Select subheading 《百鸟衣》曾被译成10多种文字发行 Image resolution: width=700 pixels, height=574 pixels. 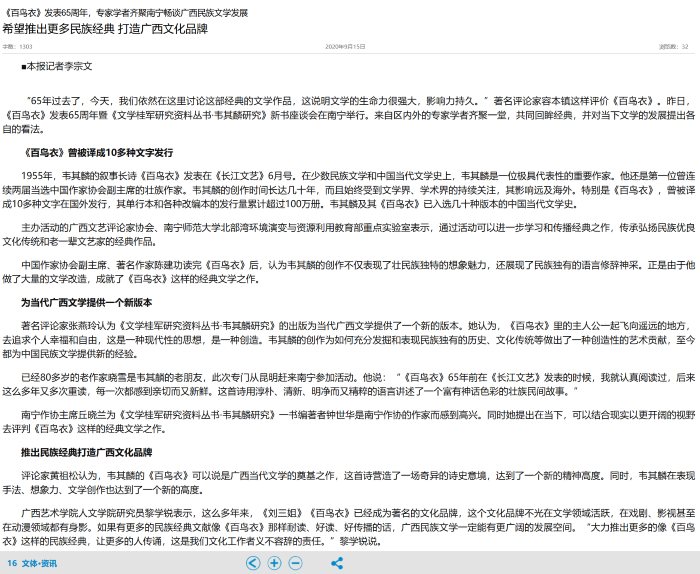(97, 153)
